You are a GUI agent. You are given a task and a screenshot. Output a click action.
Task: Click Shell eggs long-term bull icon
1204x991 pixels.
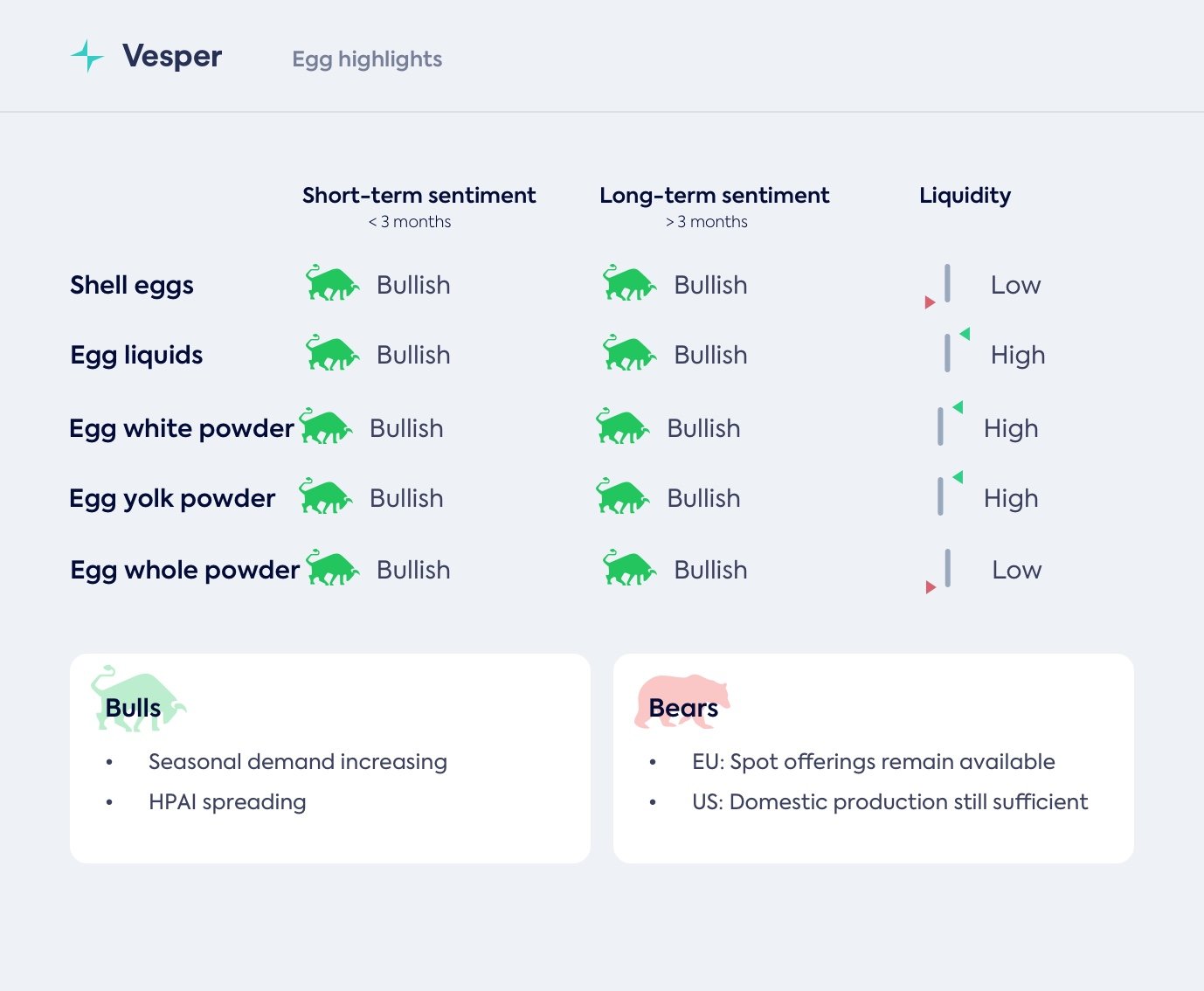[x=629, y=283]
